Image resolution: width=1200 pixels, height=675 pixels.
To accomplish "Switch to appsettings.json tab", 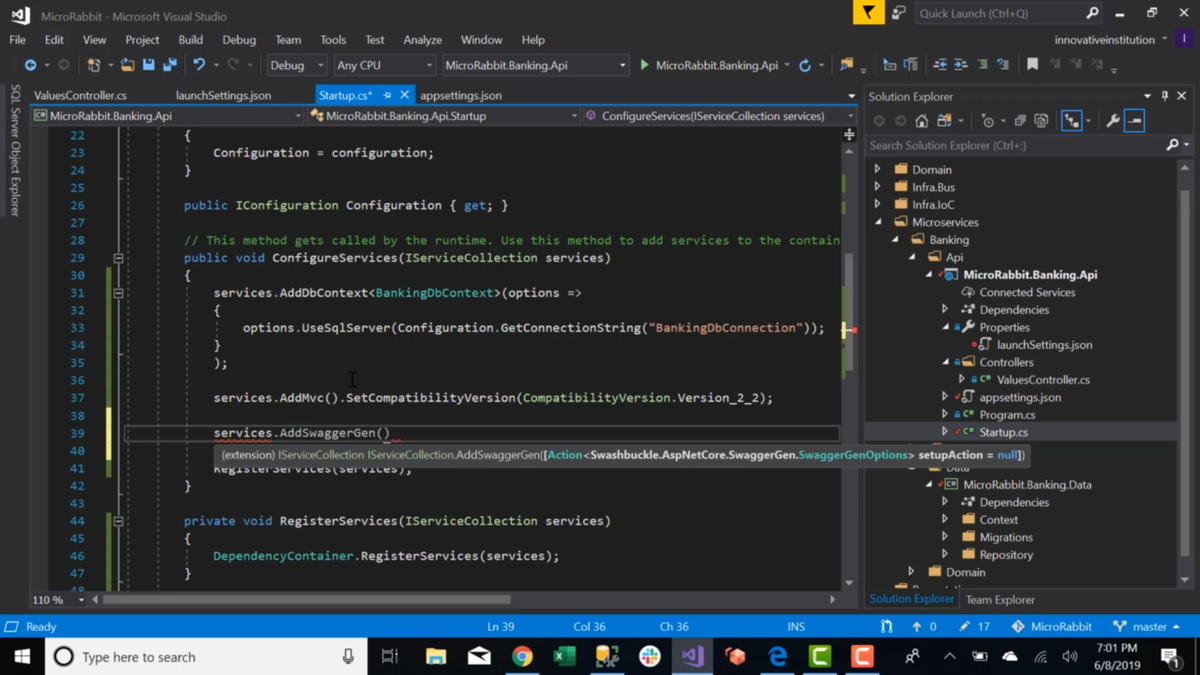I will point(461,95).
